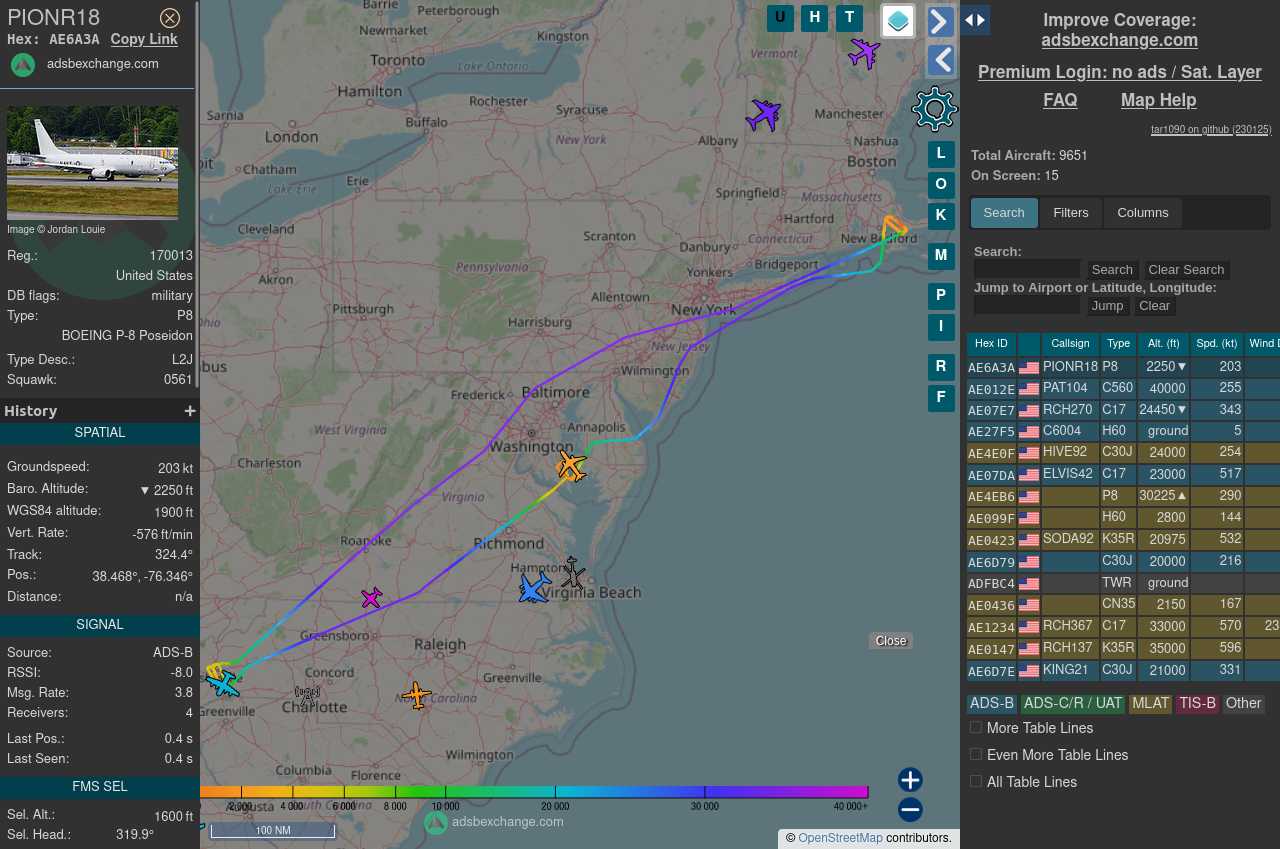
Task: Expand the History section plus icon
Action: 190,411
